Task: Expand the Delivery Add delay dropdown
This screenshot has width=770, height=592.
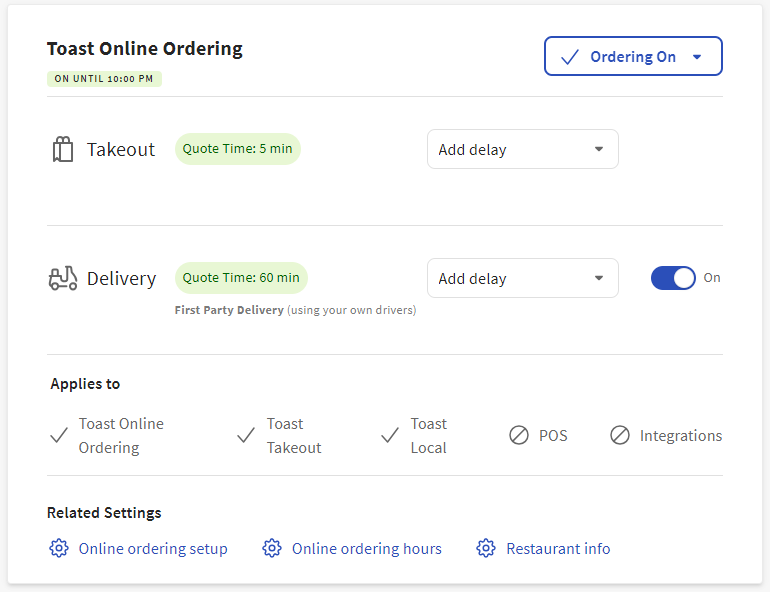Action: pyautogui.click(x=522, y=279)
